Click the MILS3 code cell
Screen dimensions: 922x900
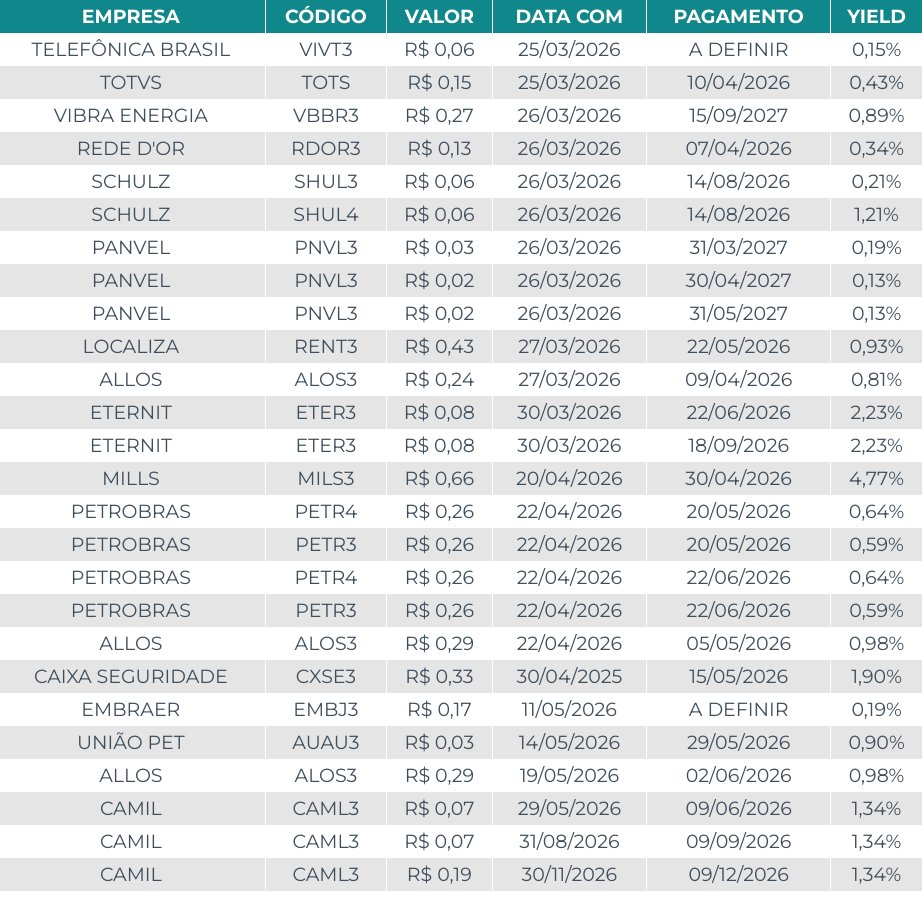click(326, 478)
